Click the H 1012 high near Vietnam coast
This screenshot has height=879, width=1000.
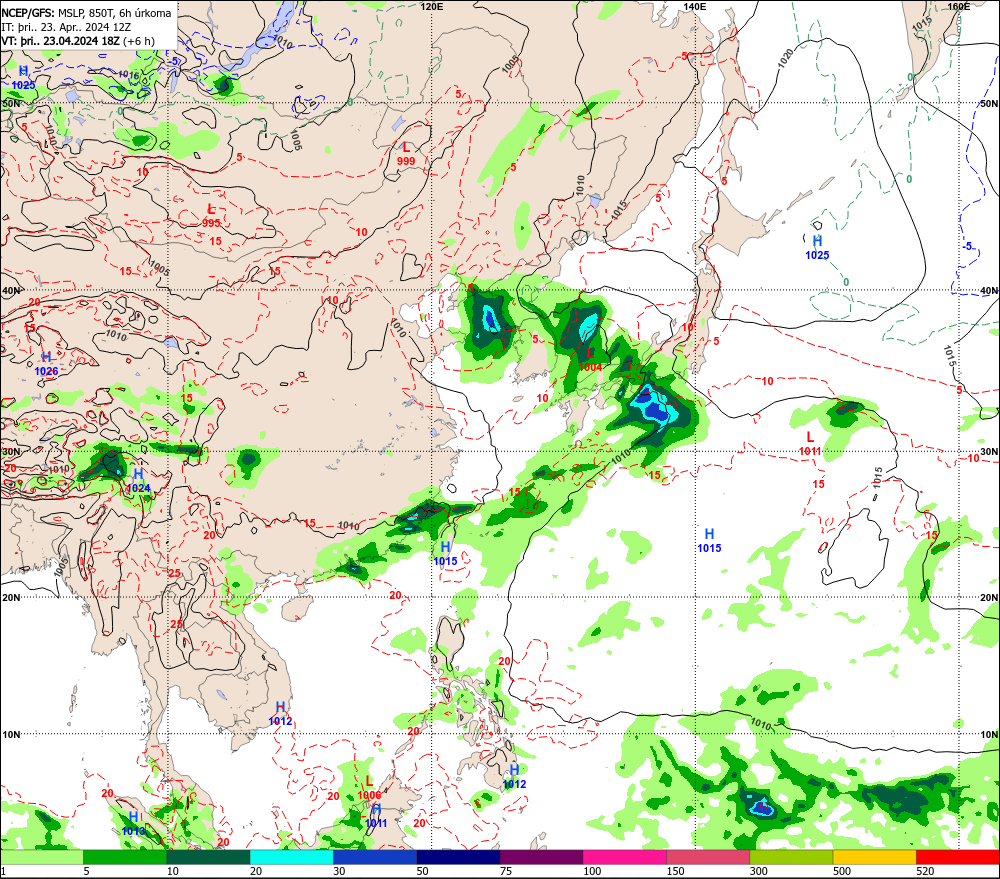[280, 713]
